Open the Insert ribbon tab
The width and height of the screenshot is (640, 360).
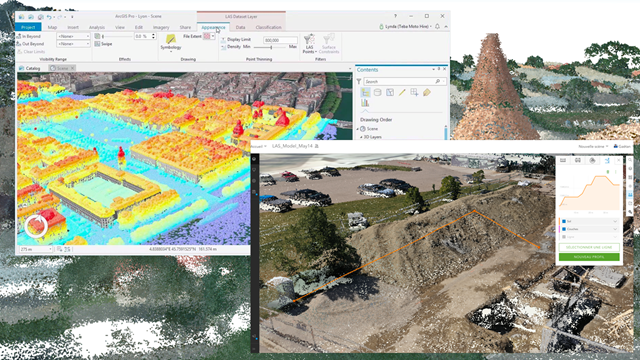tap(73, 27)
